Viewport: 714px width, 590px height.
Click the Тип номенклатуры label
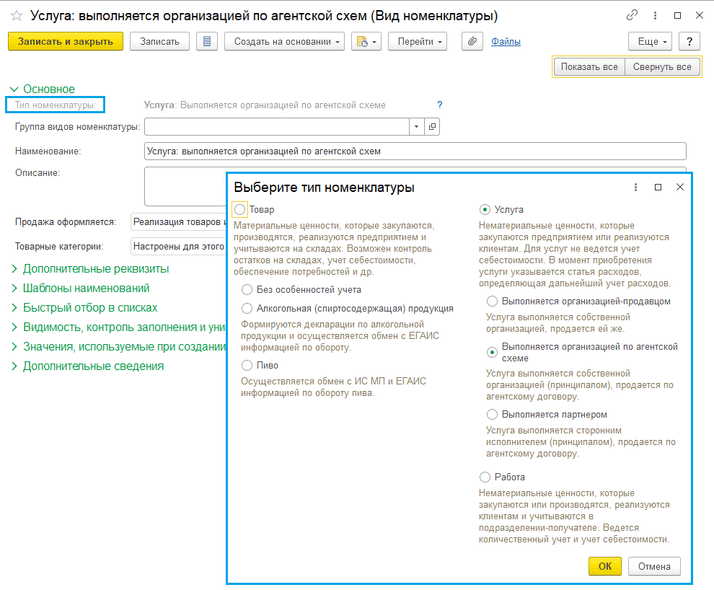pyautogui.click(x=55, y=105)
